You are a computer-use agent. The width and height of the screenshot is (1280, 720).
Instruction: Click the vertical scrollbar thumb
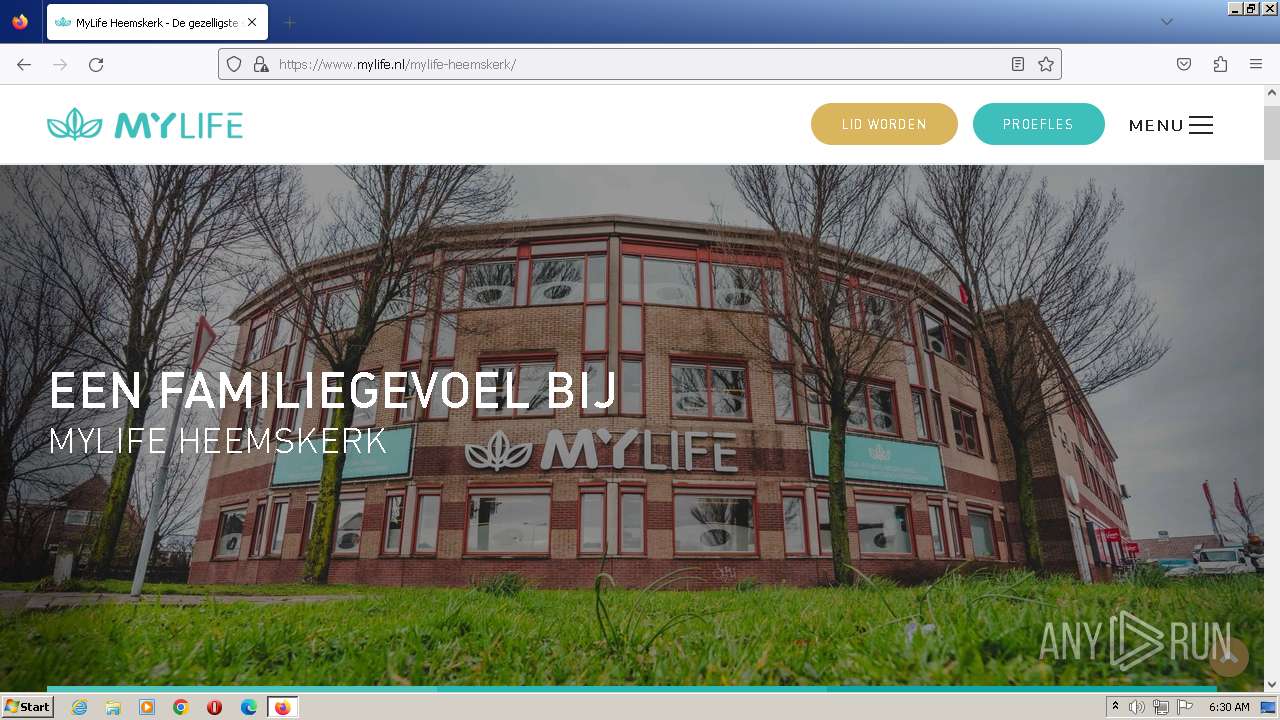1272,131
